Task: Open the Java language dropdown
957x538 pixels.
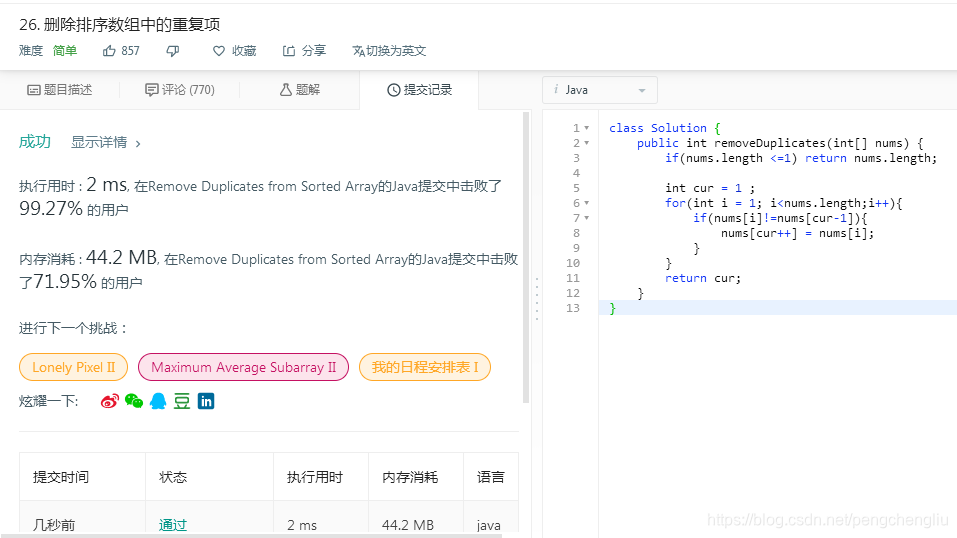Action: [x=599, y=90]
